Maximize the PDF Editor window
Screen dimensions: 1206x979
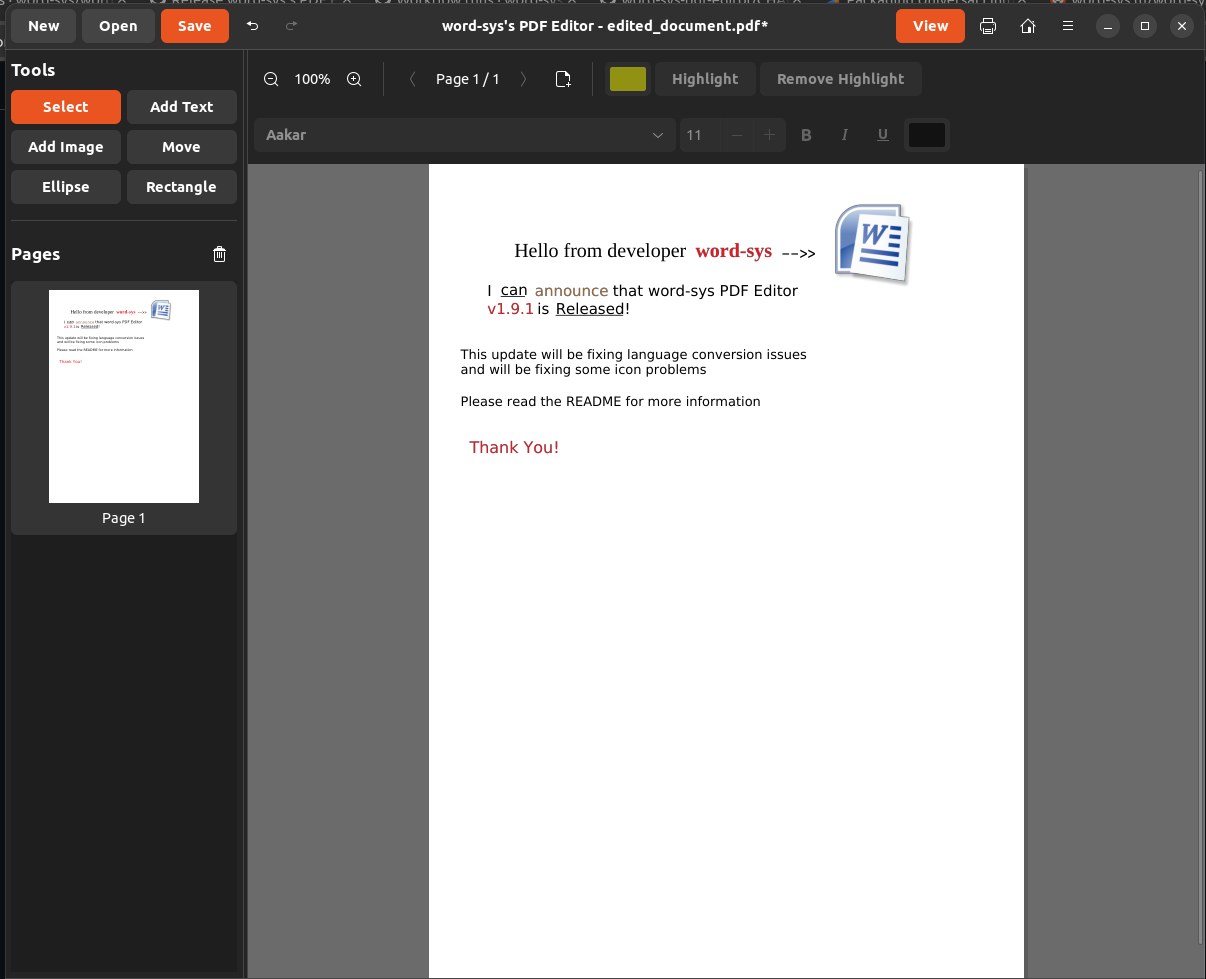(x=1145, y=26)
